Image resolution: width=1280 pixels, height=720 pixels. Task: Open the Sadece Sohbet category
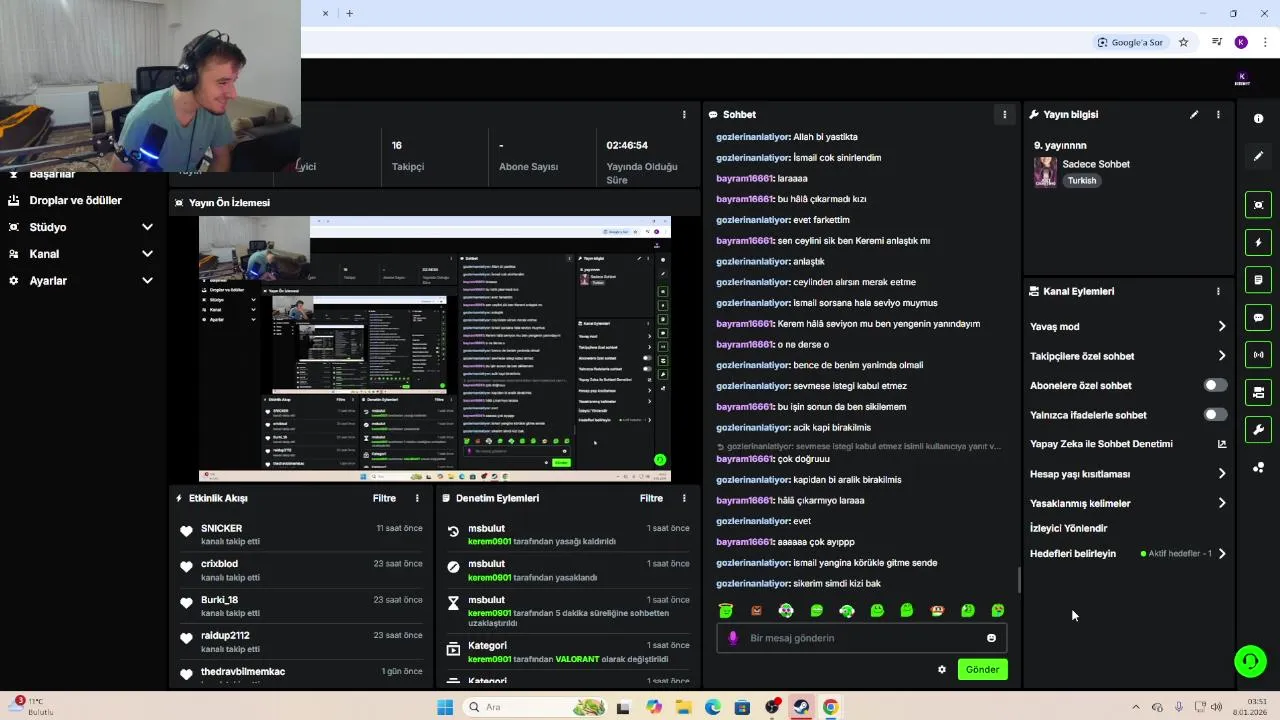[x=1096, y=164]
